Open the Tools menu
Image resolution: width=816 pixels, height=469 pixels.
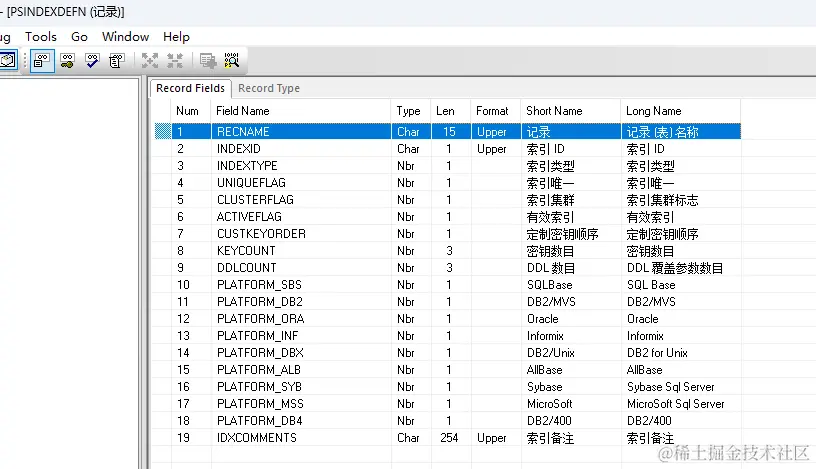coord(41,37)
